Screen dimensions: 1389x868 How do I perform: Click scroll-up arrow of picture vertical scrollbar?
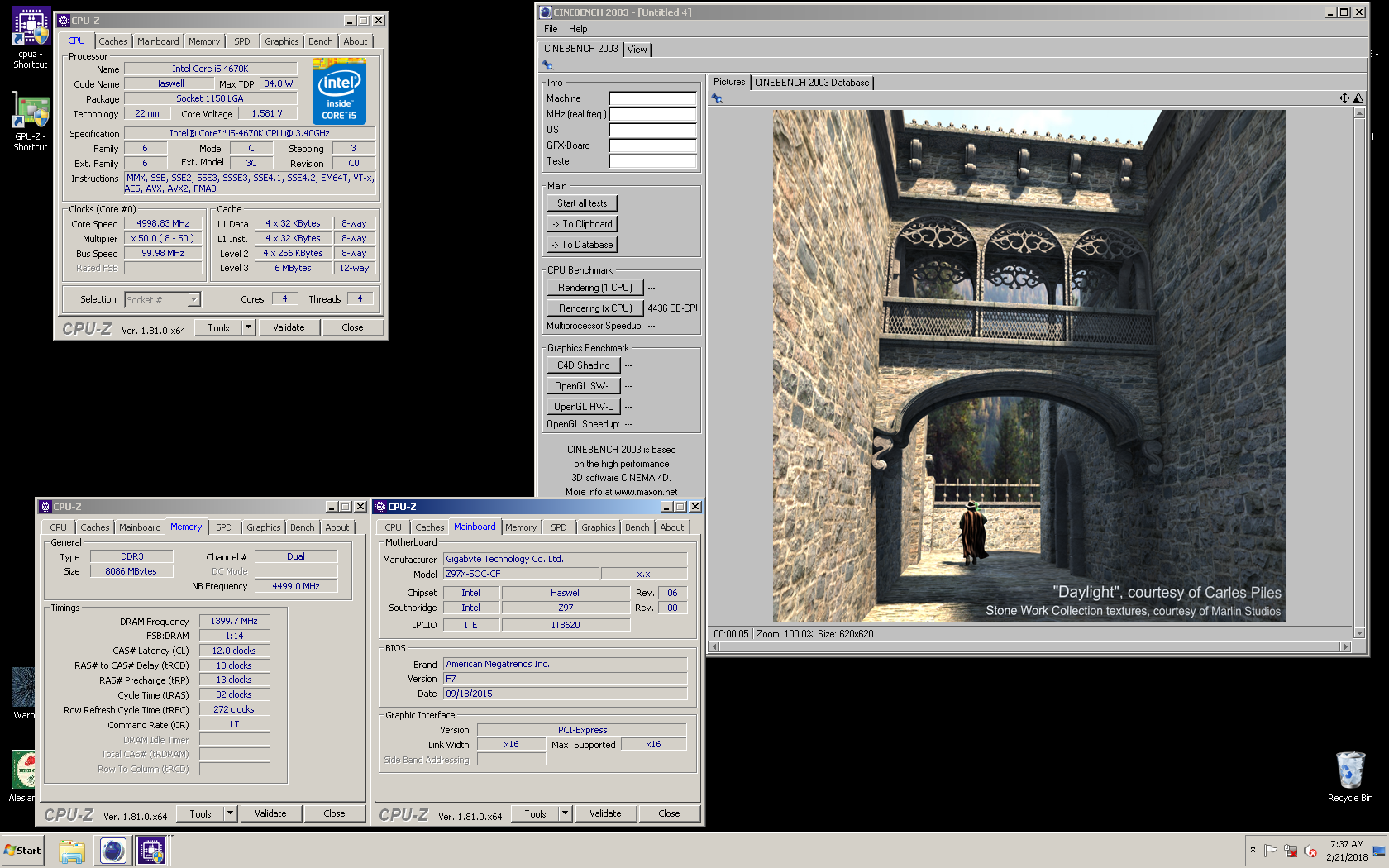[1359, 113]
